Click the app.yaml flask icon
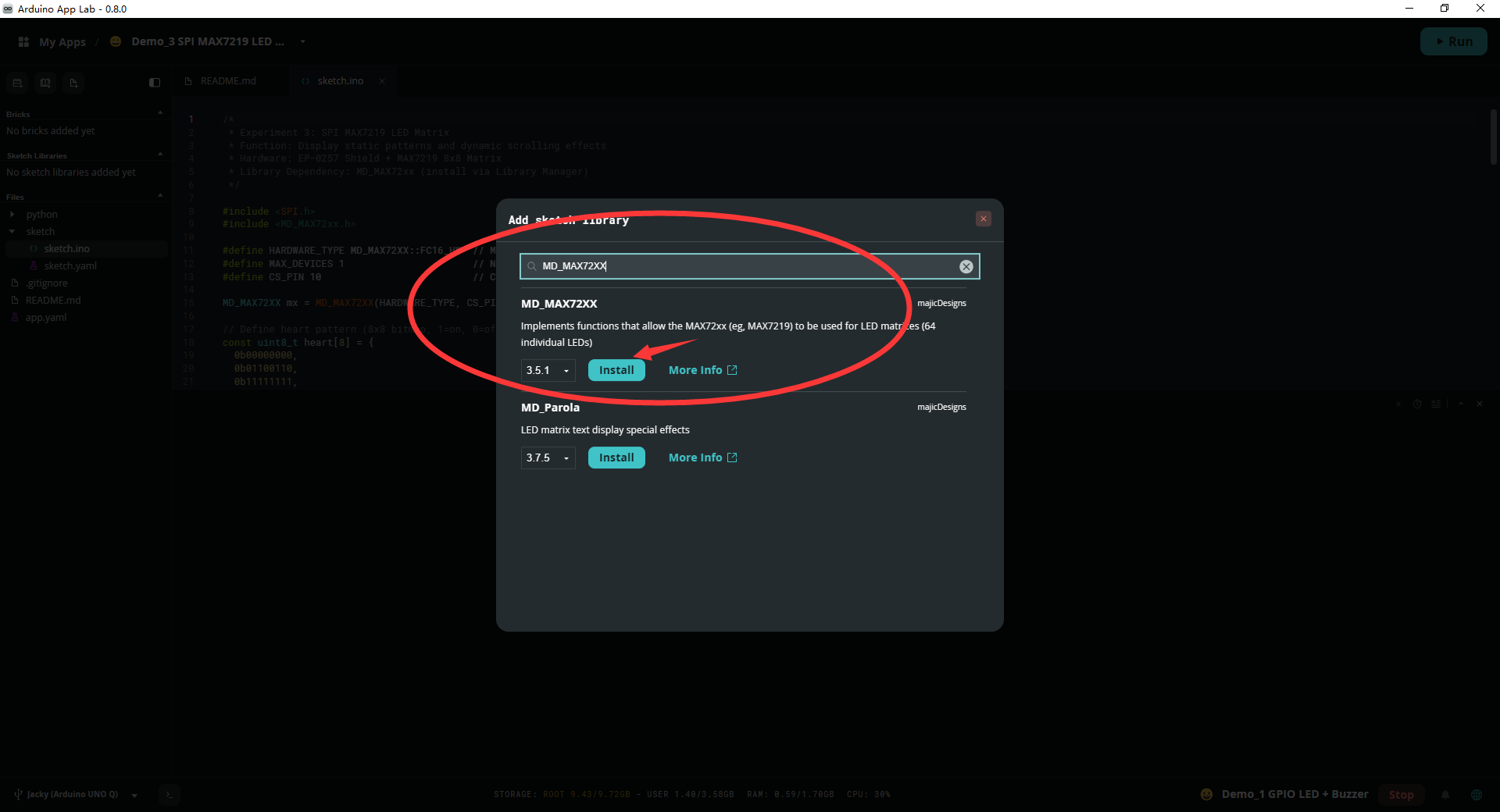The height and width of the screenshot is (812, 1500). tap(15, 317)
